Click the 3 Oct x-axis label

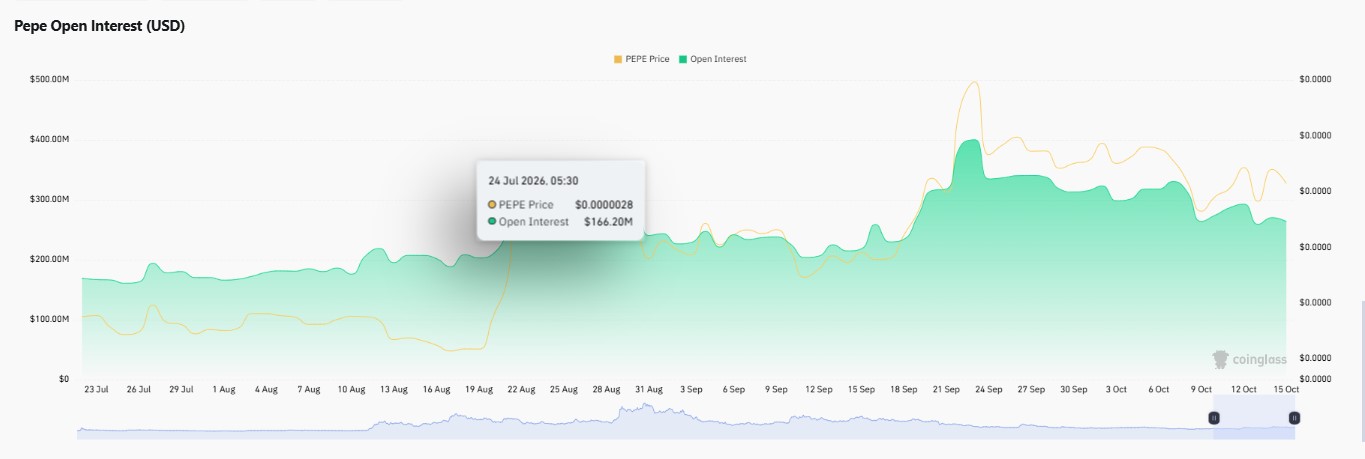pyautogui.click(x=1116, y=388)
